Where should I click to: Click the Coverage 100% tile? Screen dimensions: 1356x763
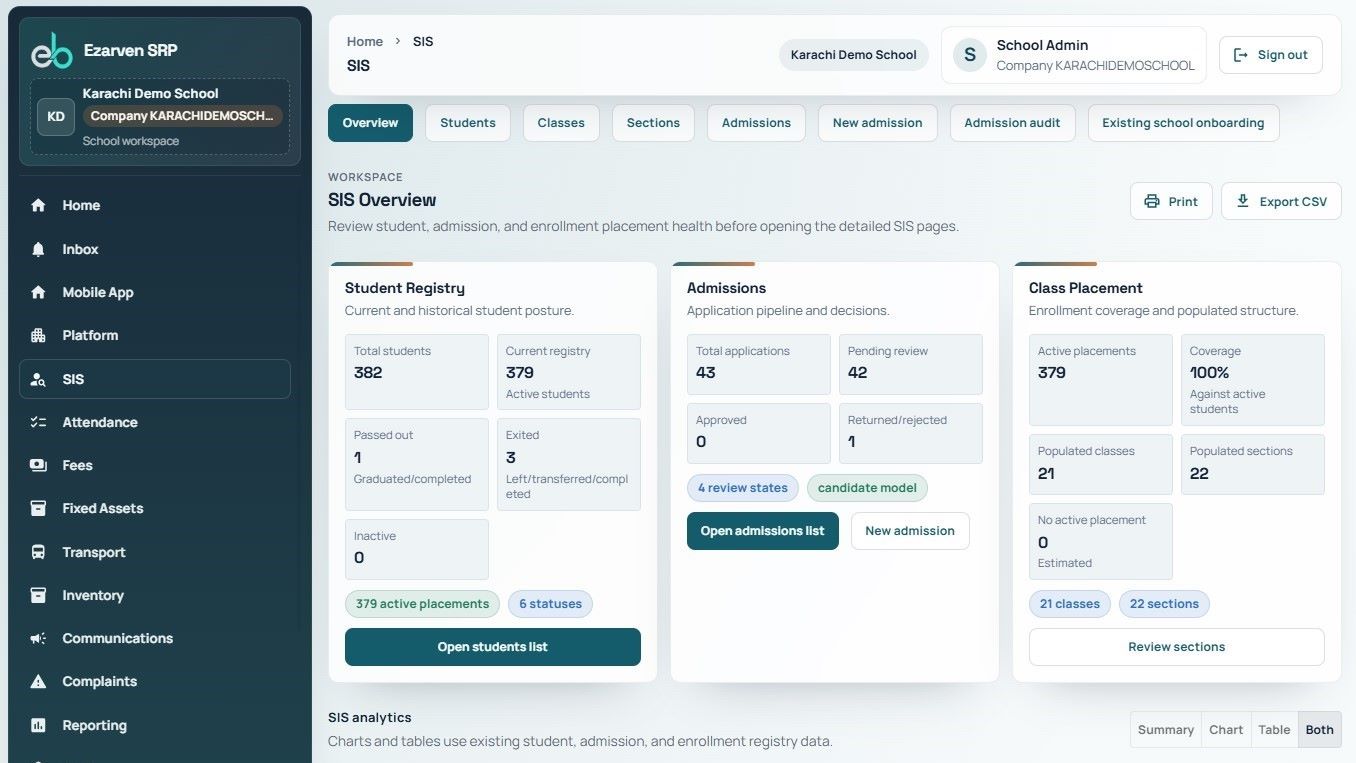(x=1253, y=380)
